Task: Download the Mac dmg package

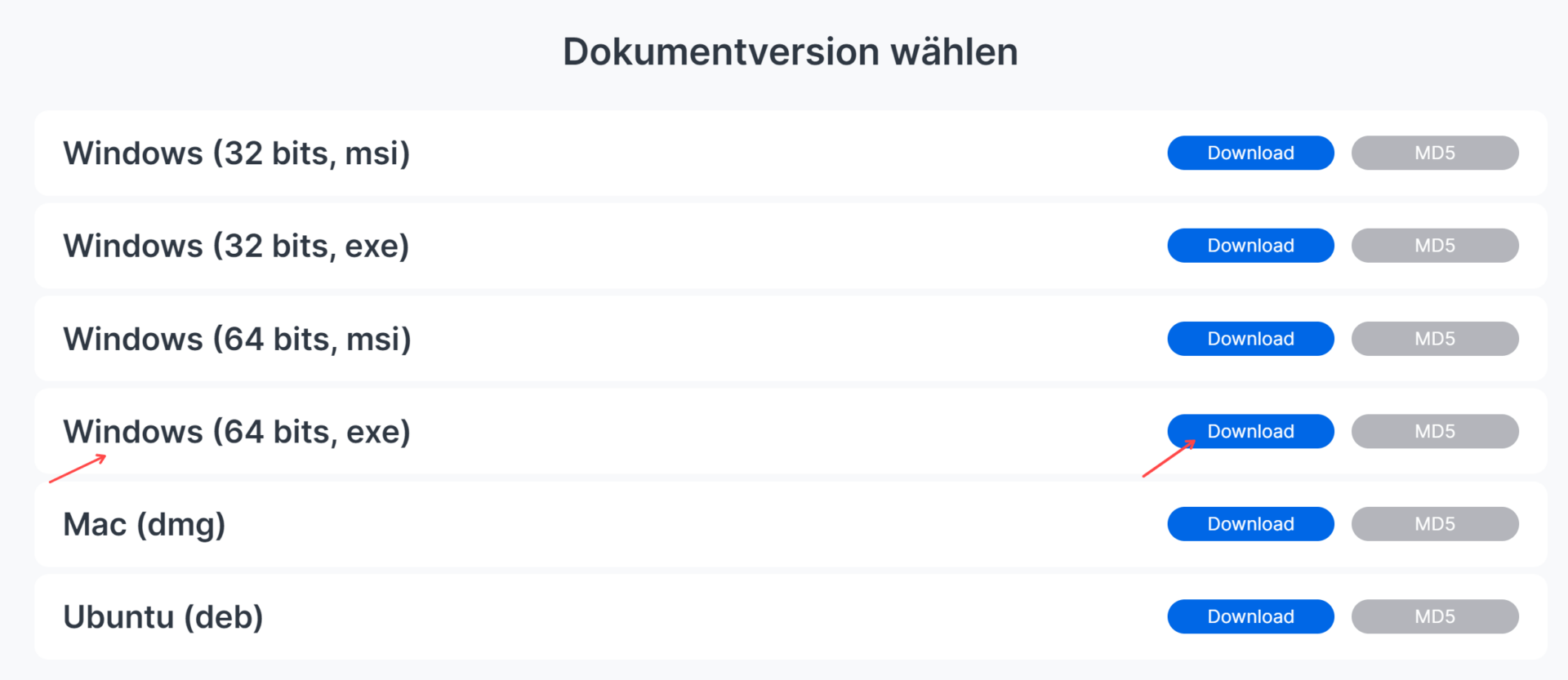Action: click(1250, 524)
